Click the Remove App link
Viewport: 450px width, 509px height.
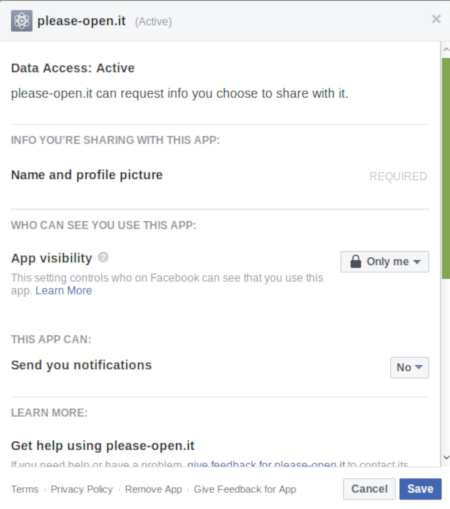pyautogui.click(x=154, y=489)
